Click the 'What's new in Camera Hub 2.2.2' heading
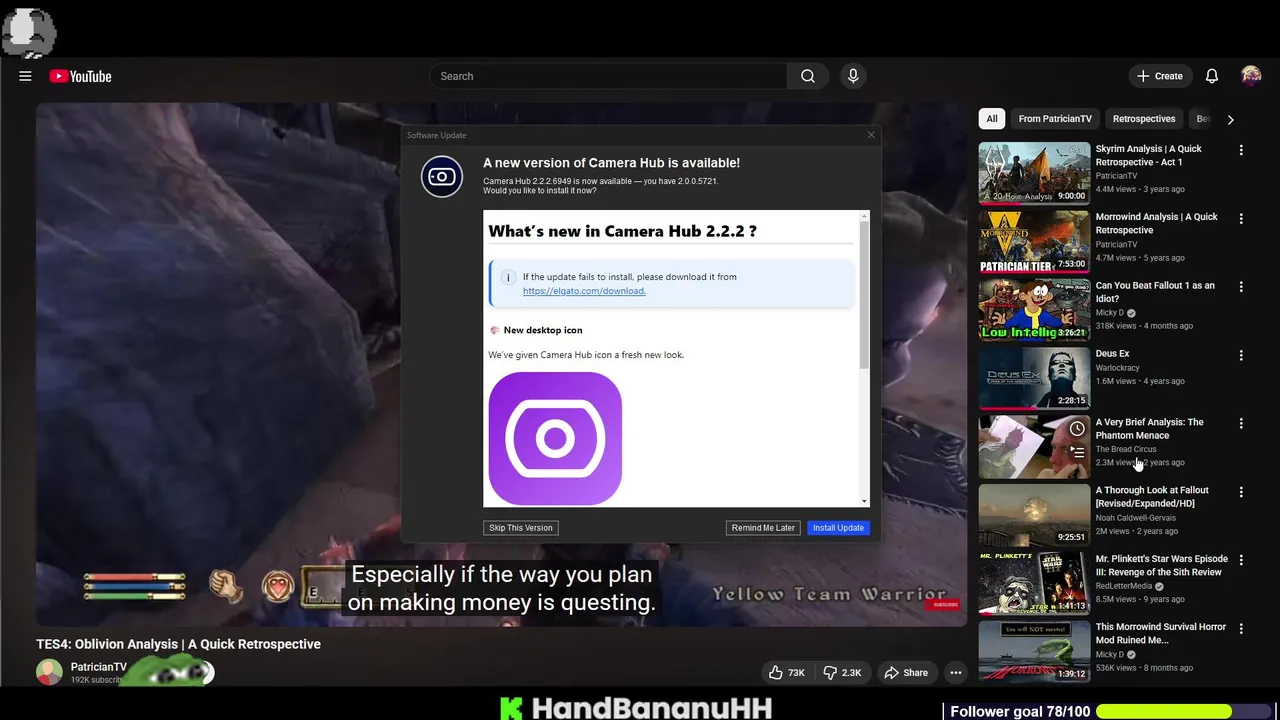 pyautogui.click(x=622, y=231)
